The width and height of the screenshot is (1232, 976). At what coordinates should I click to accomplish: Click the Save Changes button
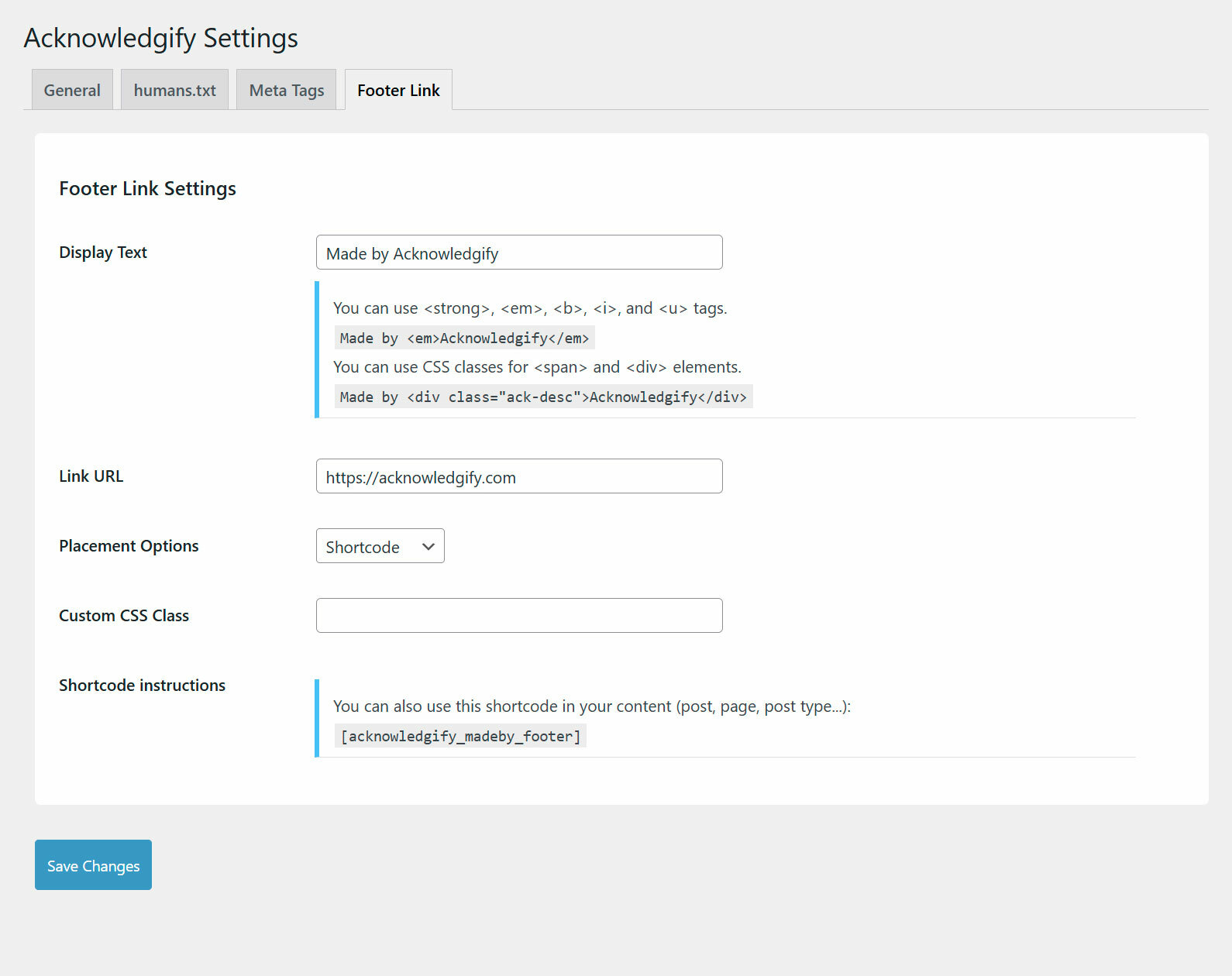tap(93, 865)
